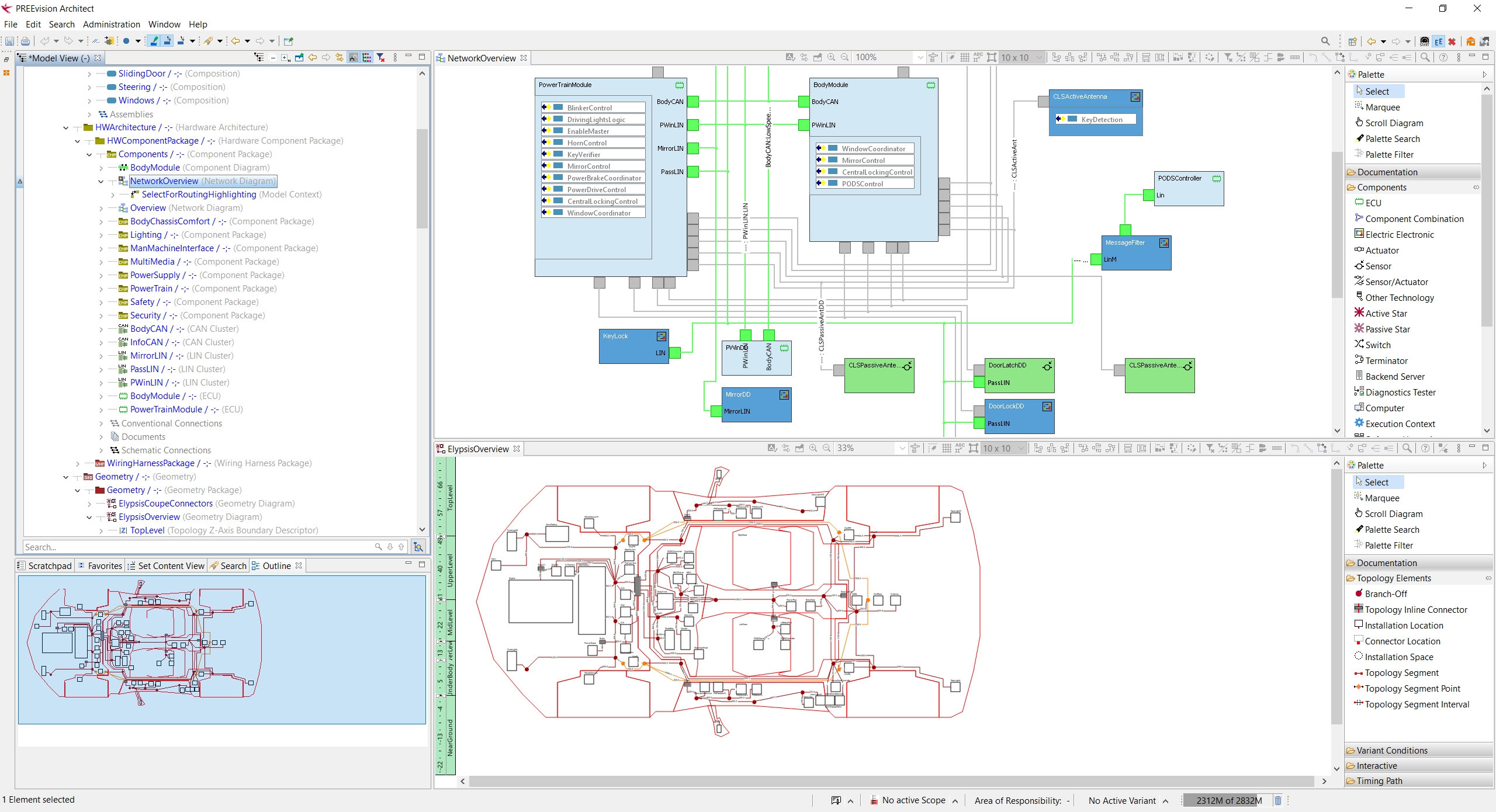Click the funnel with red X in Model View toolbar
This screenshot has width=1496, height=812.
click(381, 57)
